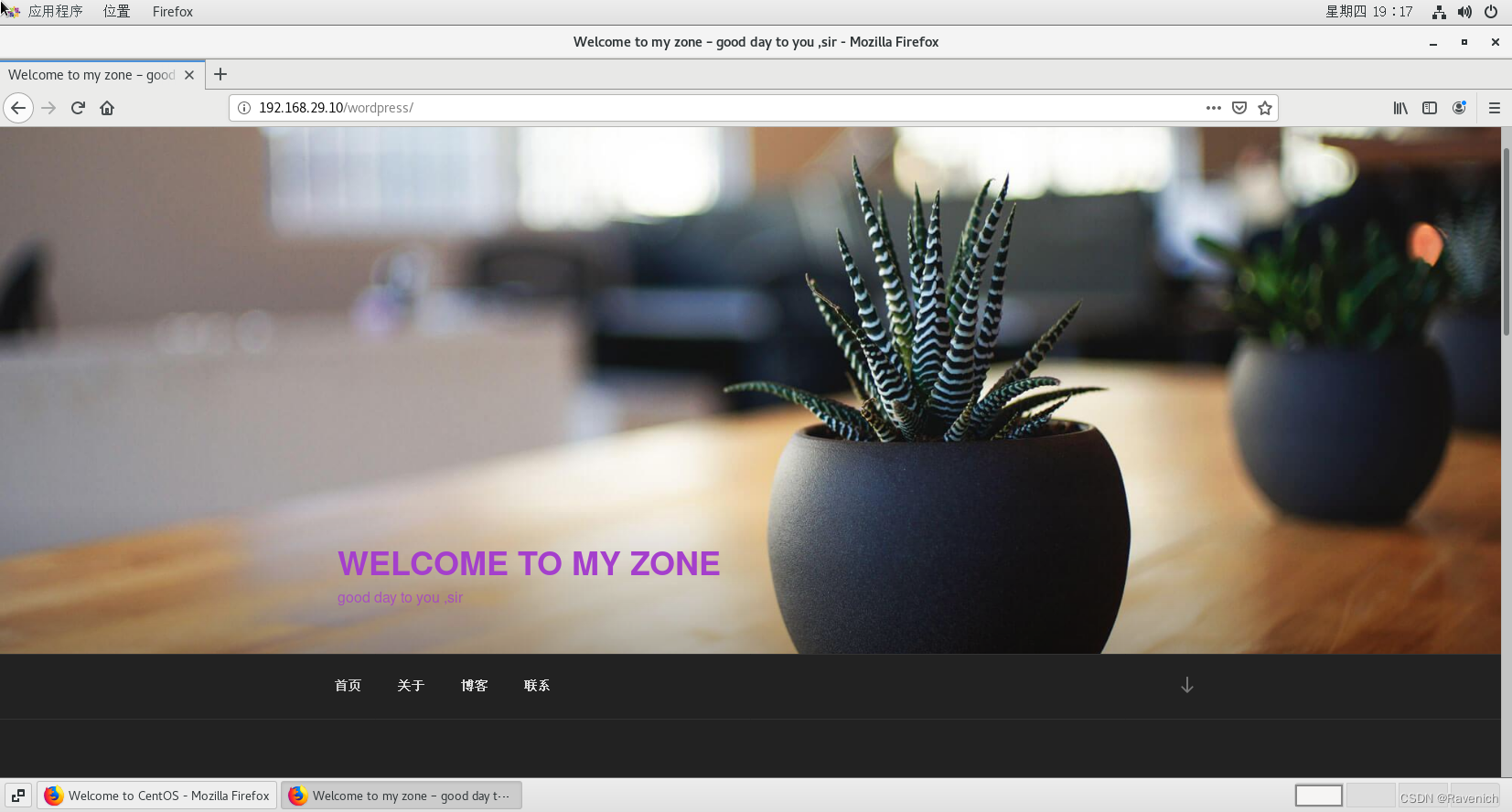Screen dimensions: 1512x812
Task: Click the WELCOME TO MY ZONE site title
Action: click(x=529, y=564)
